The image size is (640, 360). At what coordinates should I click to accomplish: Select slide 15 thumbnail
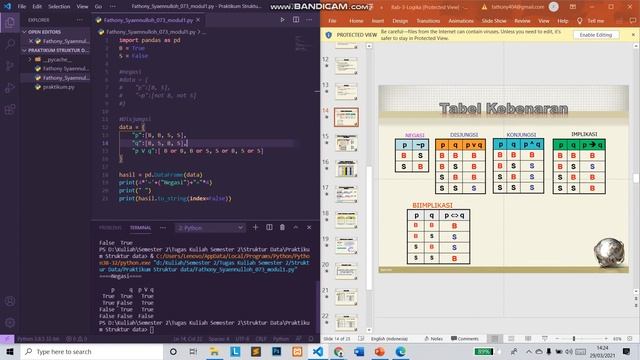tap(346, 143)
